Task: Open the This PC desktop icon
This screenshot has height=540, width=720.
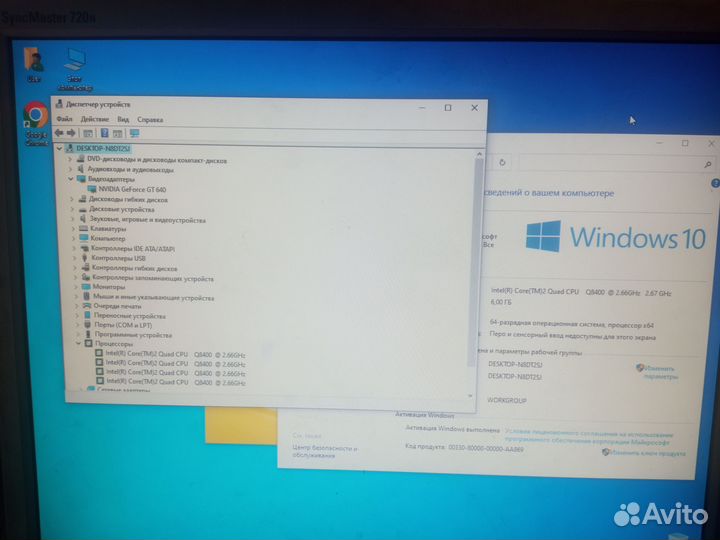Action: (75, 60)
